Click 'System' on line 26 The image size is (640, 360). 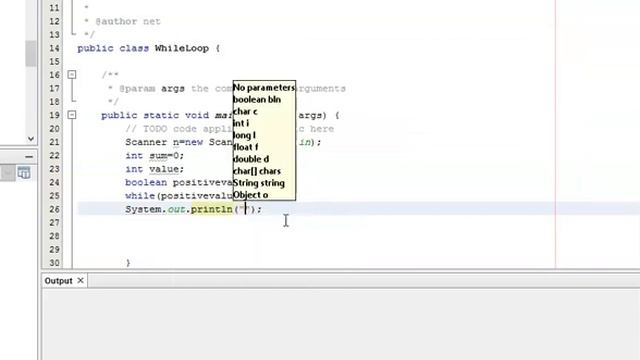[144, 209]
